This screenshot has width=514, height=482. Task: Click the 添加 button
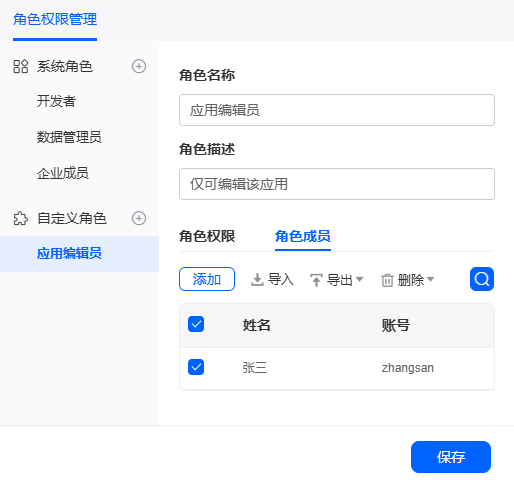point(207,279)
